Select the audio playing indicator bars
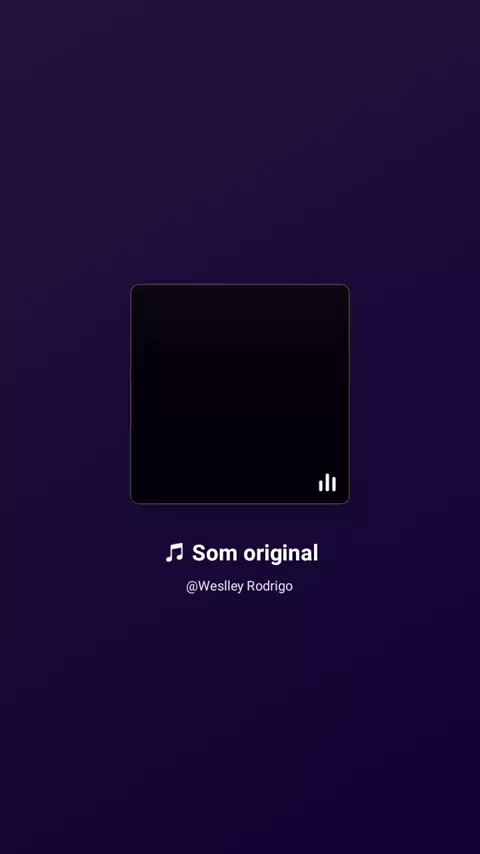This screenshot has width=480, height=854. tap(327, 482)
